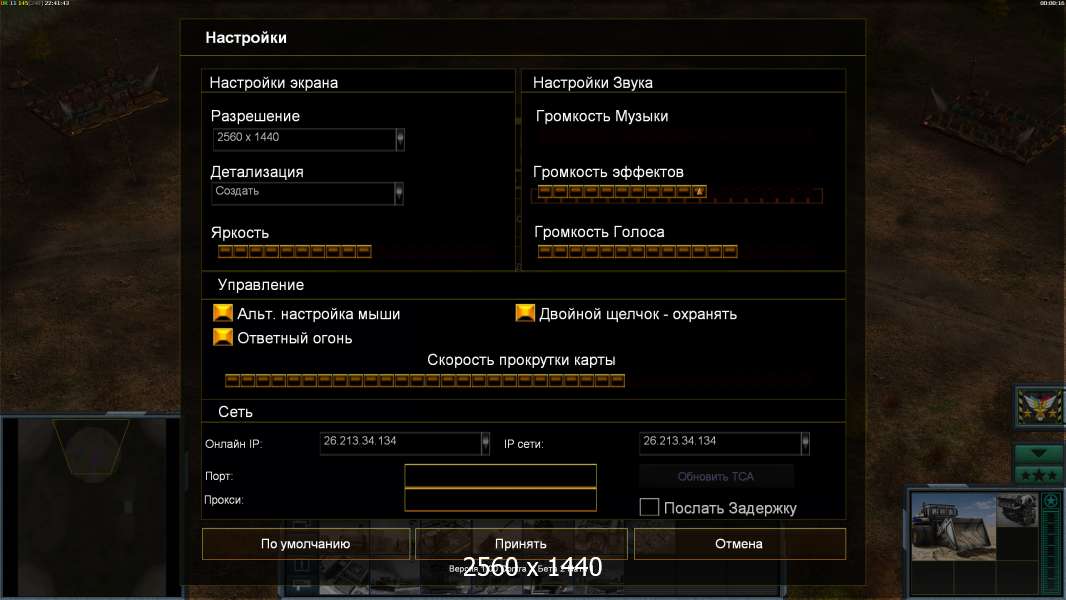Screen dimensions: 1066x600
Task: Click the Настройки Звука section heading
Action: (x=593, y=82)
